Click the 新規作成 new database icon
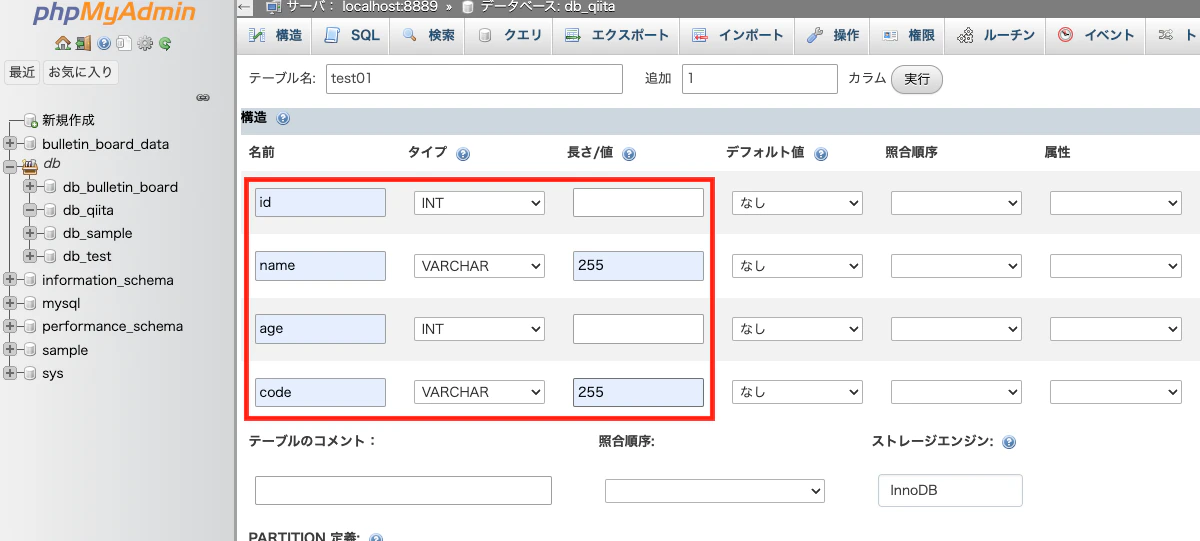The height and width of the screenshot is (541, 1200). (31, 120)
